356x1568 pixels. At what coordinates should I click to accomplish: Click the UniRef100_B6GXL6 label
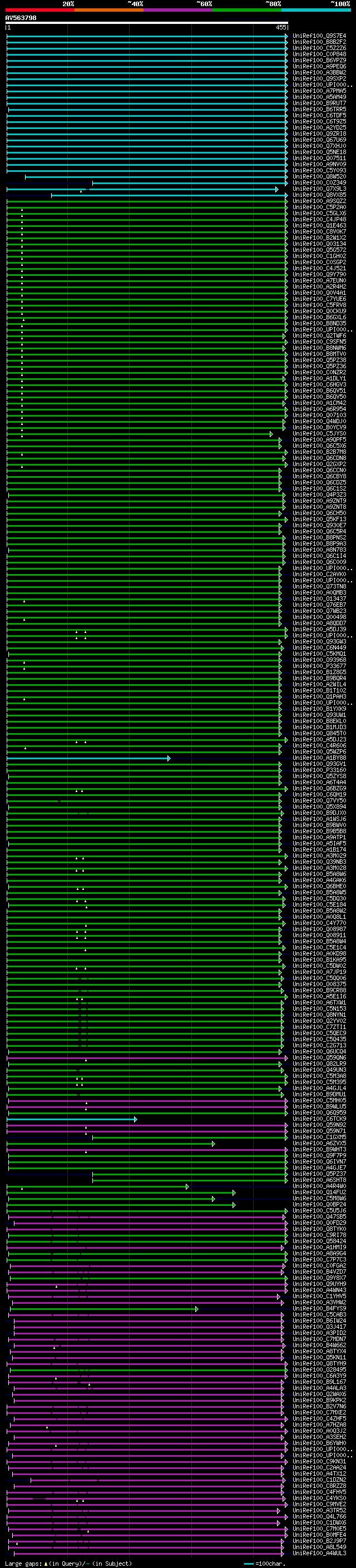[319, 318]
